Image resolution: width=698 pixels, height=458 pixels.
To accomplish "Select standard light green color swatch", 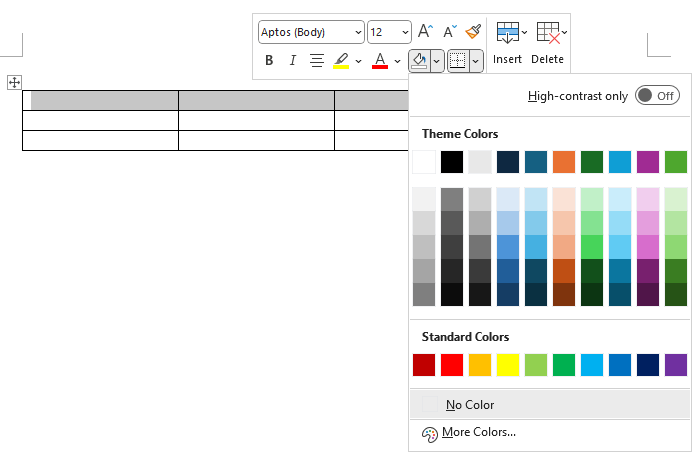I will [x=536, y=365].
